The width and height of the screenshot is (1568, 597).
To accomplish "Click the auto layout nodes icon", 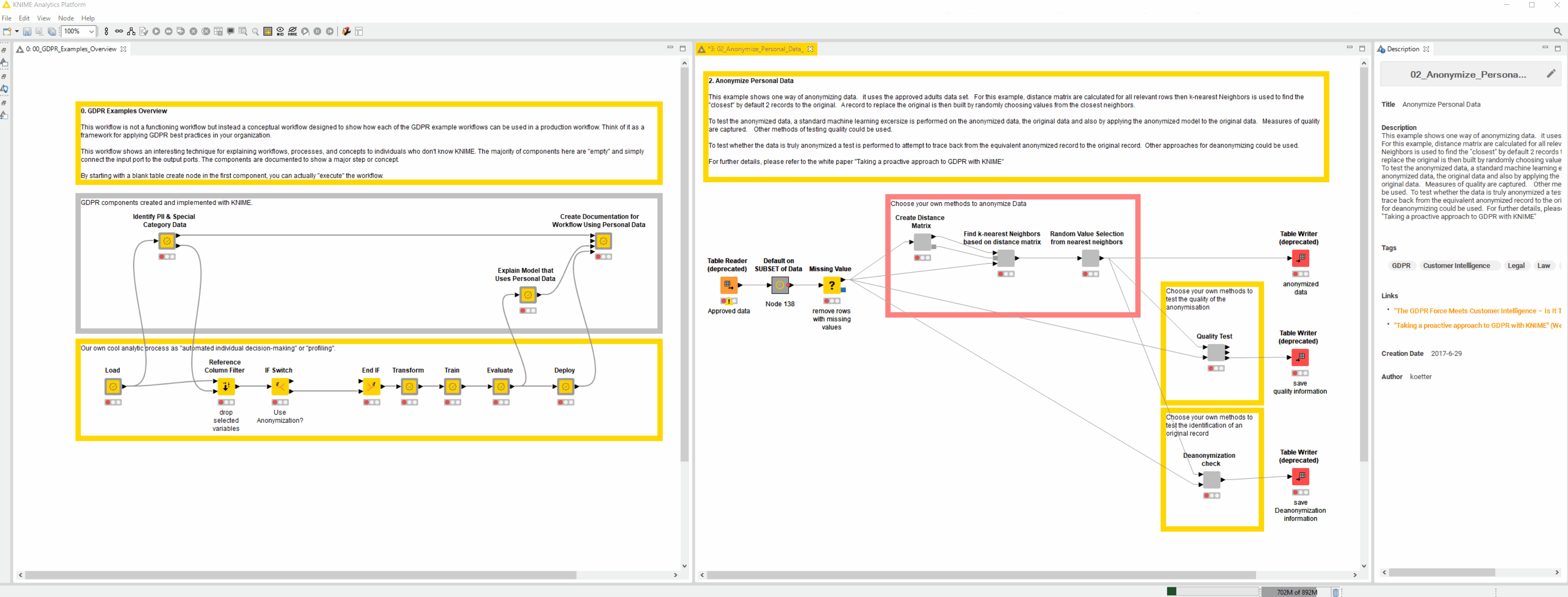I will 131,31.
